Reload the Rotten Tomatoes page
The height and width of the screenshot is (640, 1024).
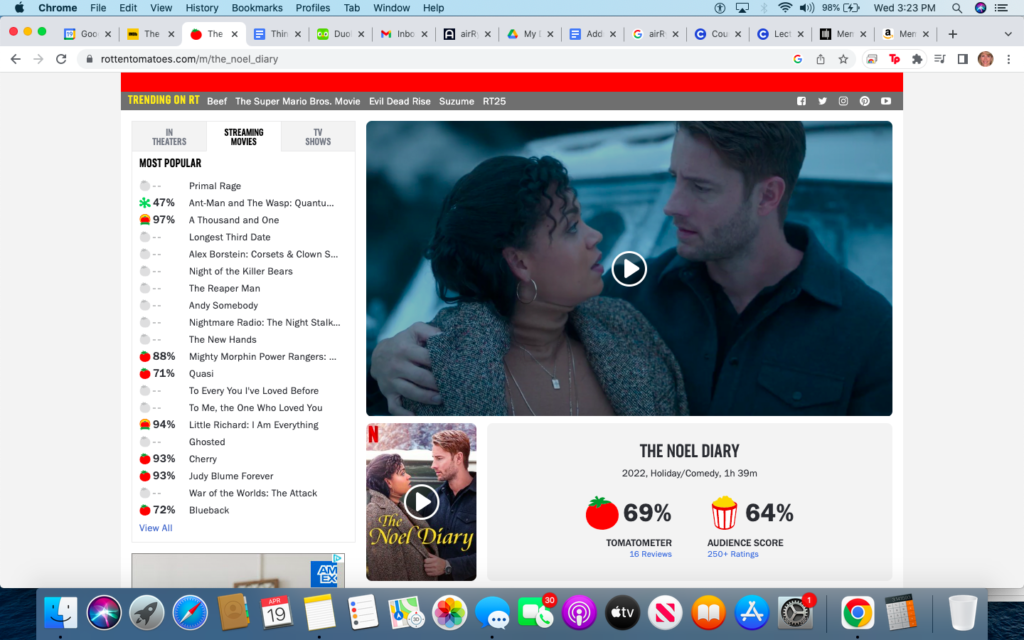[61, 59]
